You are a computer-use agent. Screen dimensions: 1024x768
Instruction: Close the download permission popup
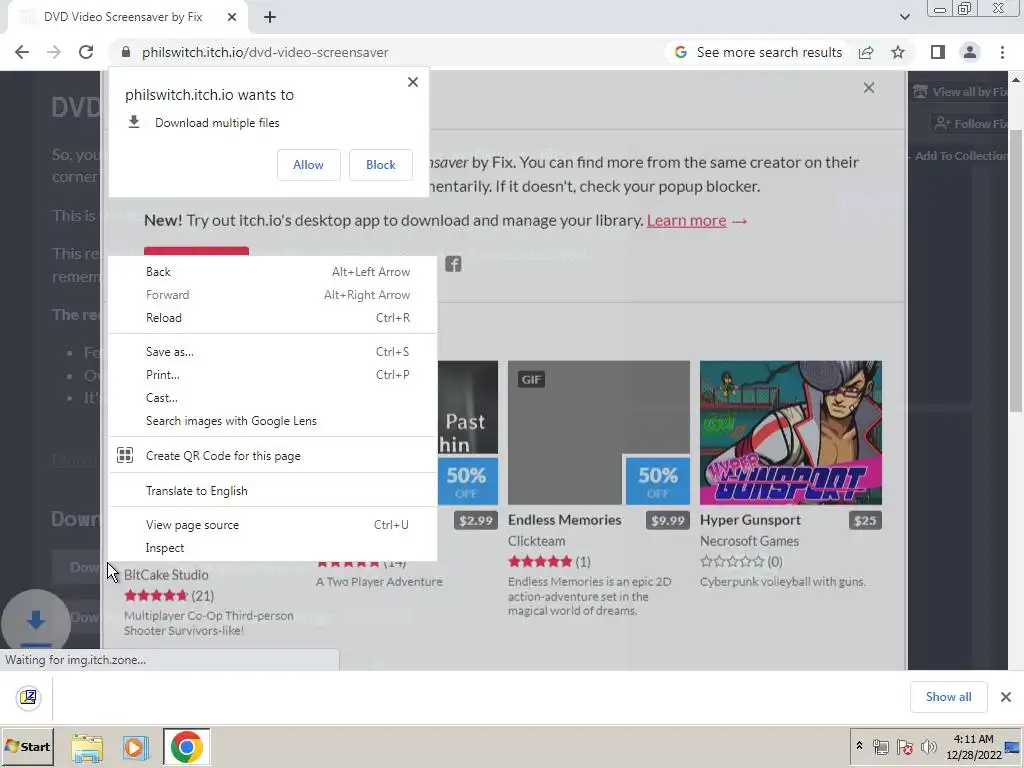(x=413, y=82)
